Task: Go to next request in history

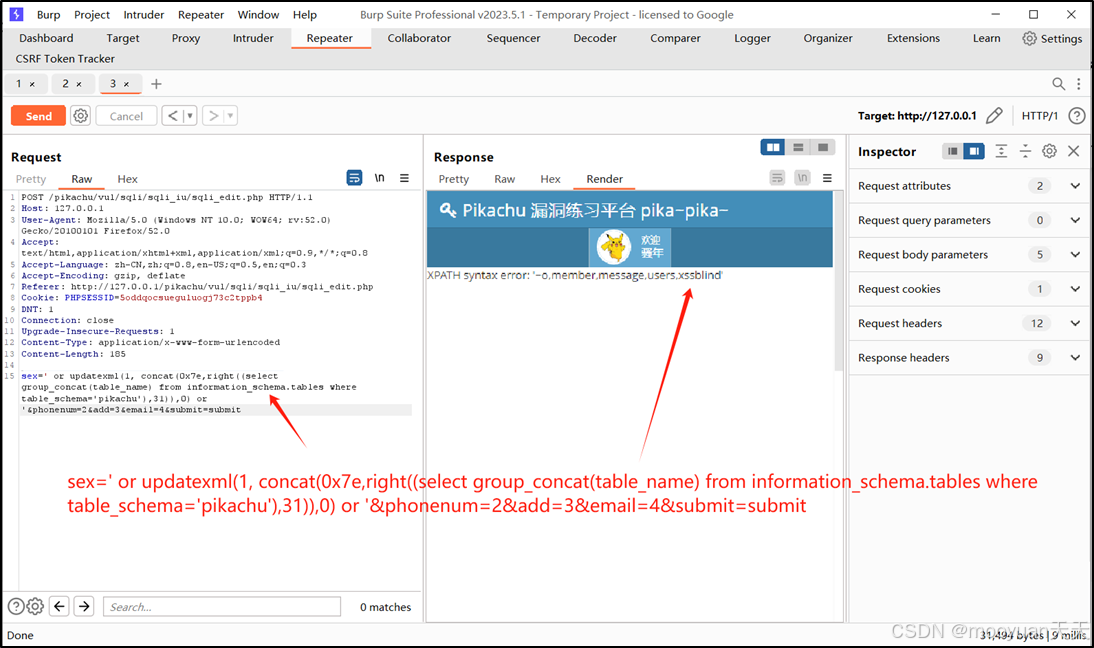Action: 213,116
